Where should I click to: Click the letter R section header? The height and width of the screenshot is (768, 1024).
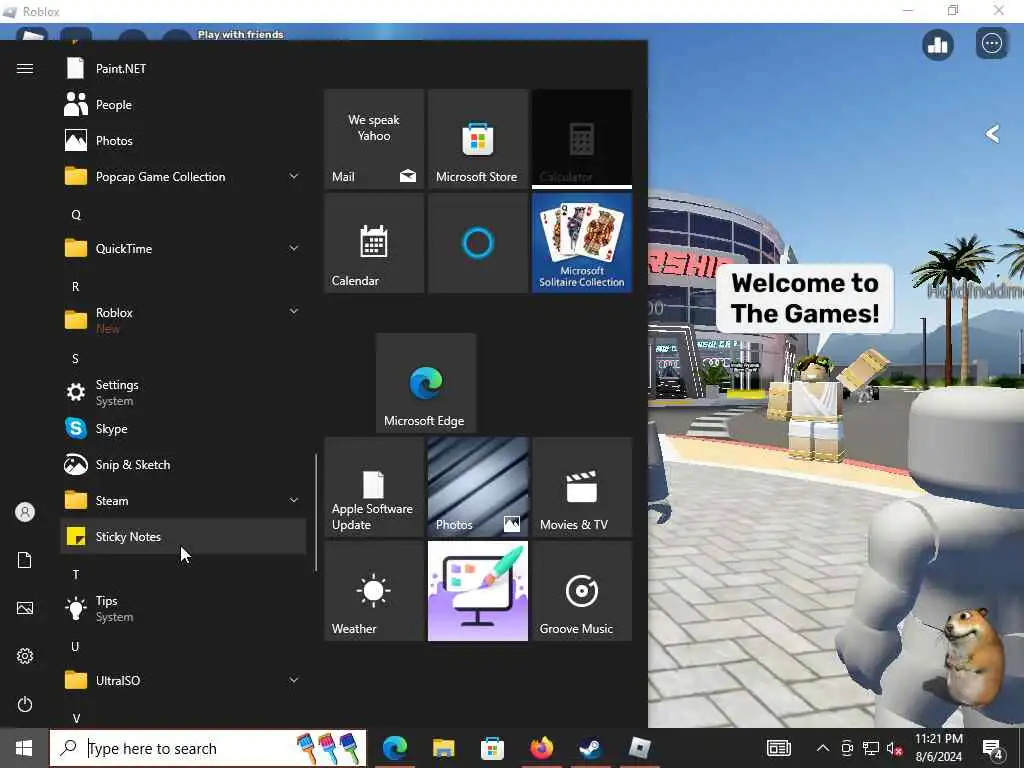coord(76,287)
